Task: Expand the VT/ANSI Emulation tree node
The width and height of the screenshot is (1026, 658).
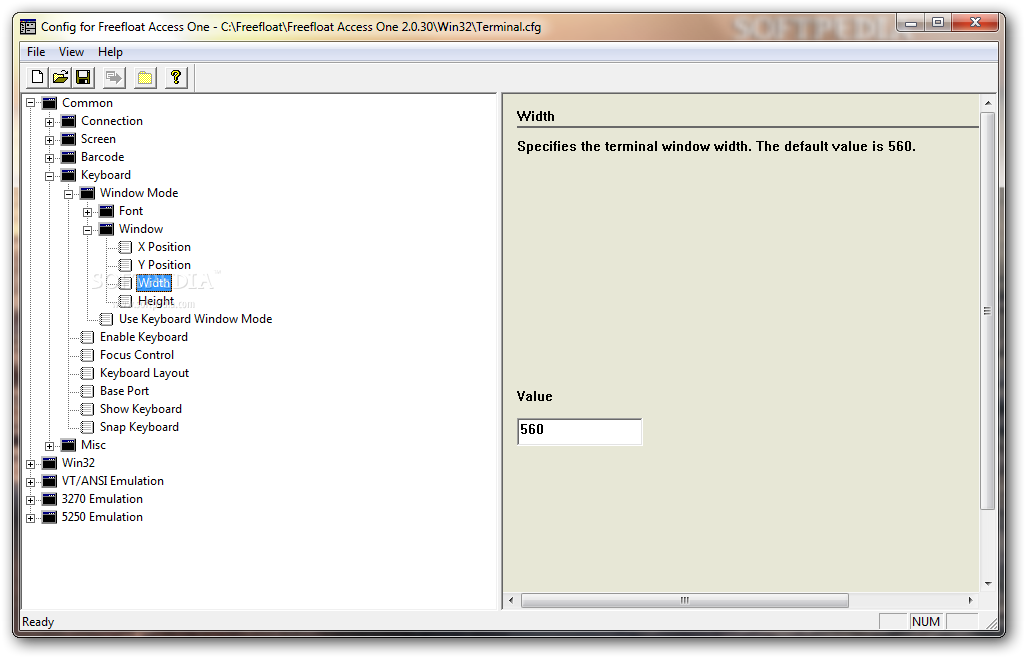Action: pos(30,482)
